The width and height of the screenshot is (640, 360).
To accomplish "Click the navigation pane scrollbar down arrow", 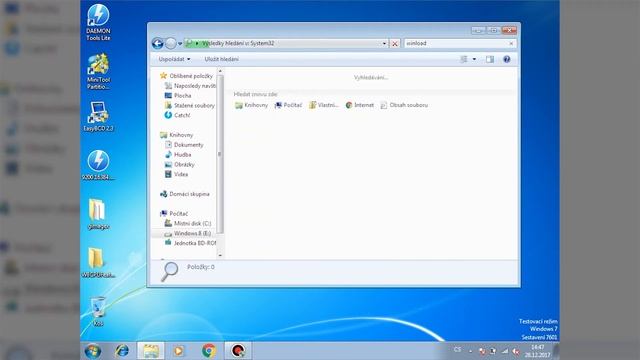I will click(220, 256).
